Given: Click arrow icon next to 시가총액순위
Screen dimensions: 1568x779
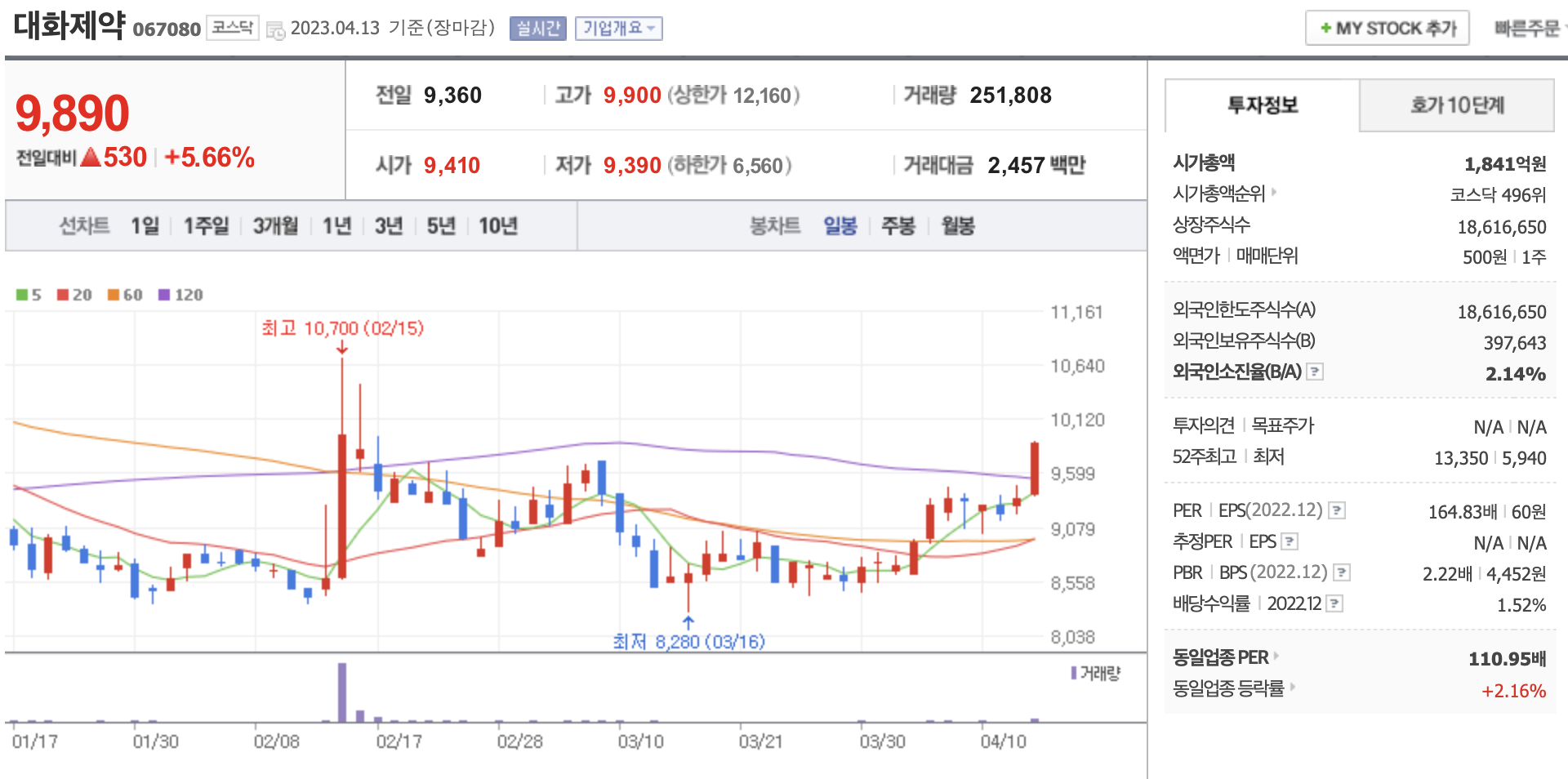Looking at the screenshot, I should [x=1274, y=193].
